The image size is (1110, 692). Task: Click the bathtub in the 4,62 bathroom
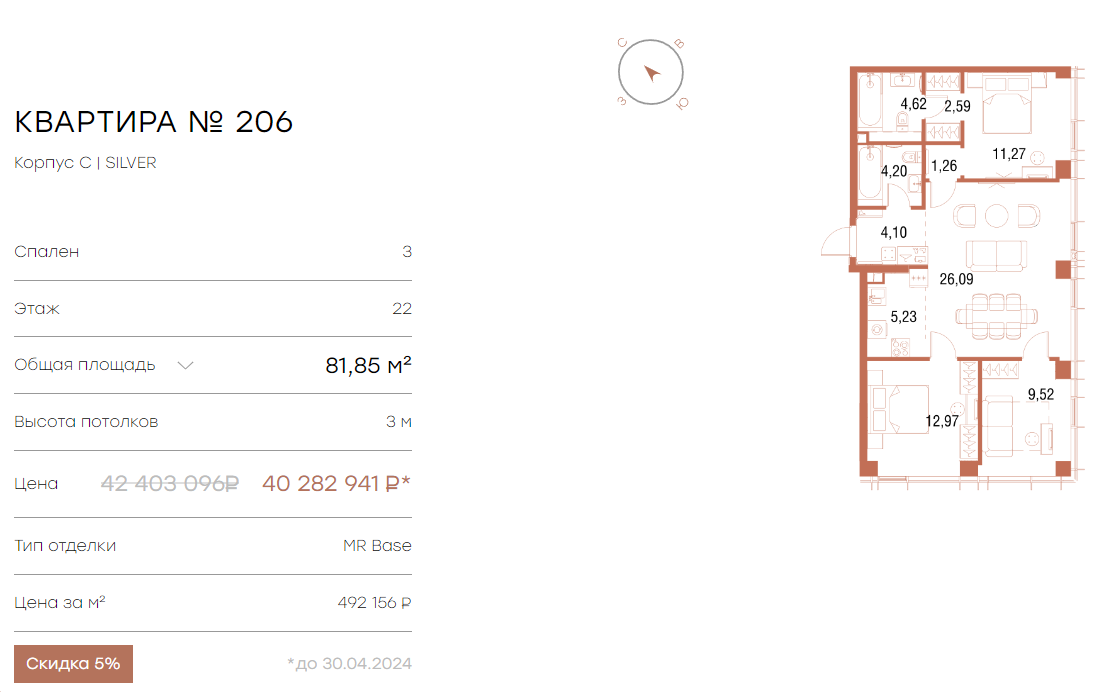coord(870,102)
